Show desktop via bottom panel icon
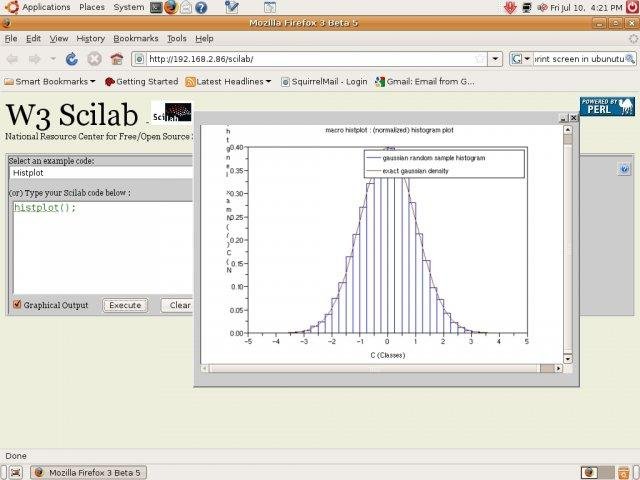Image resolution: width=640 pixels, height=480 pixels. (x=16, y=472)
